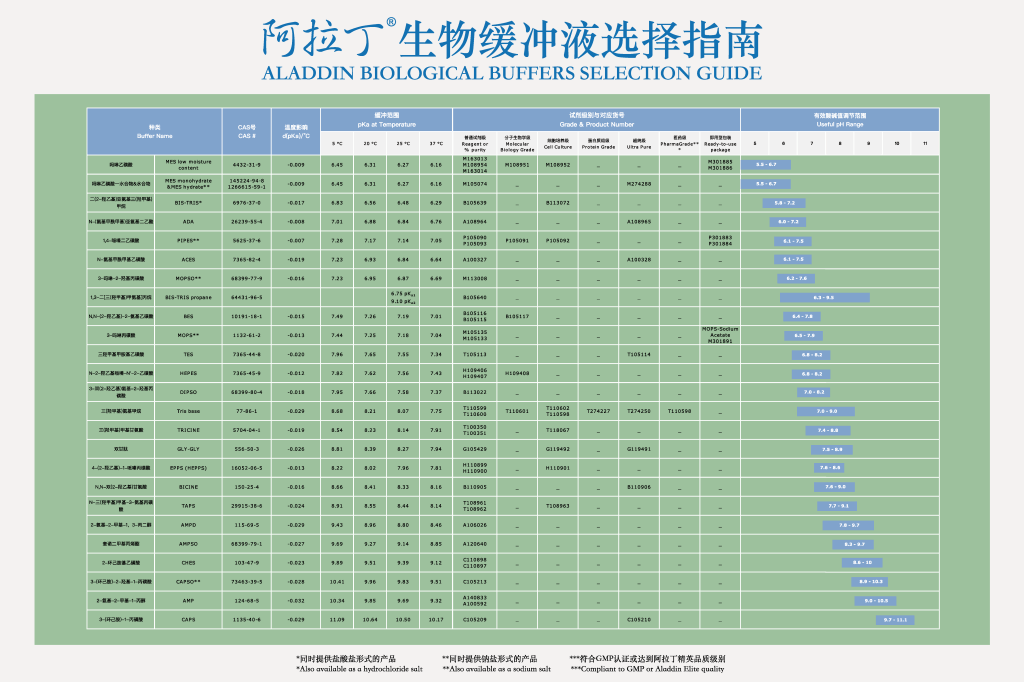This screenshot has height=682, width=1024.
Task: Select the 'TAPS' buffer name
Action: pos(188,506)
